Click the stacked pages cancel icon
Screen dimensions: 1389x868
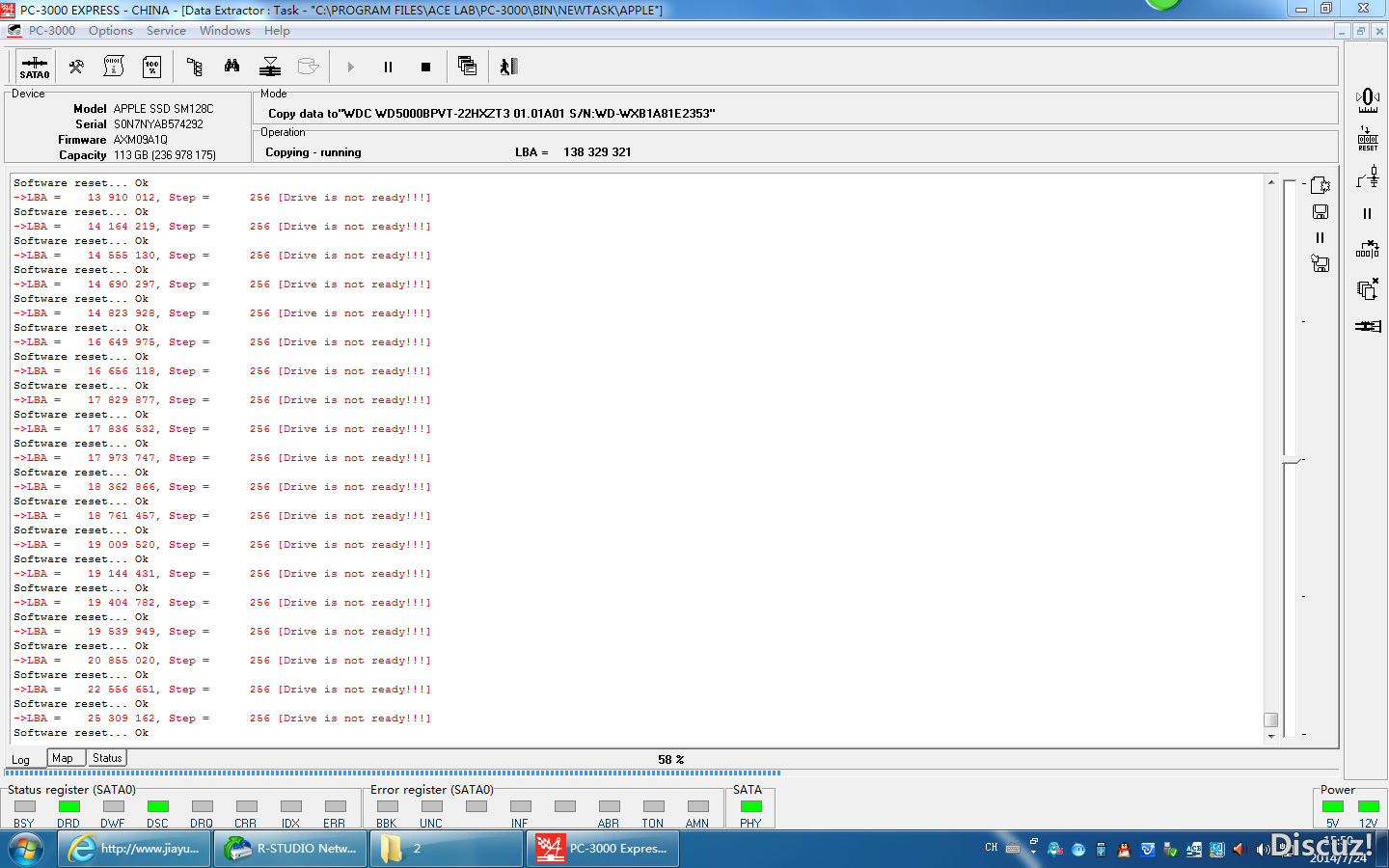[1368, 288]
